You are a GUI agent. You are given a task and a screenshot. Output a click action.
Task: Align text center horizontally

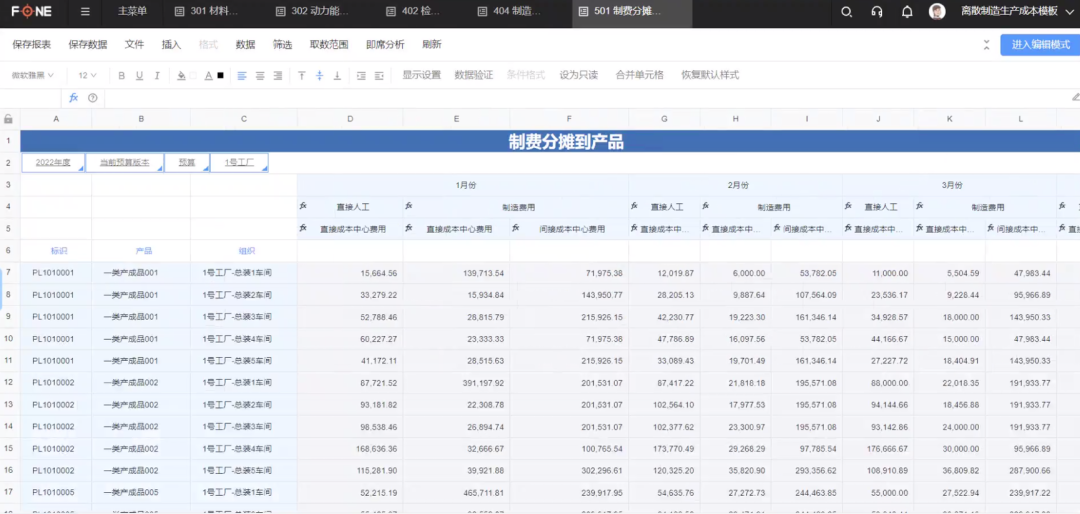260,76
